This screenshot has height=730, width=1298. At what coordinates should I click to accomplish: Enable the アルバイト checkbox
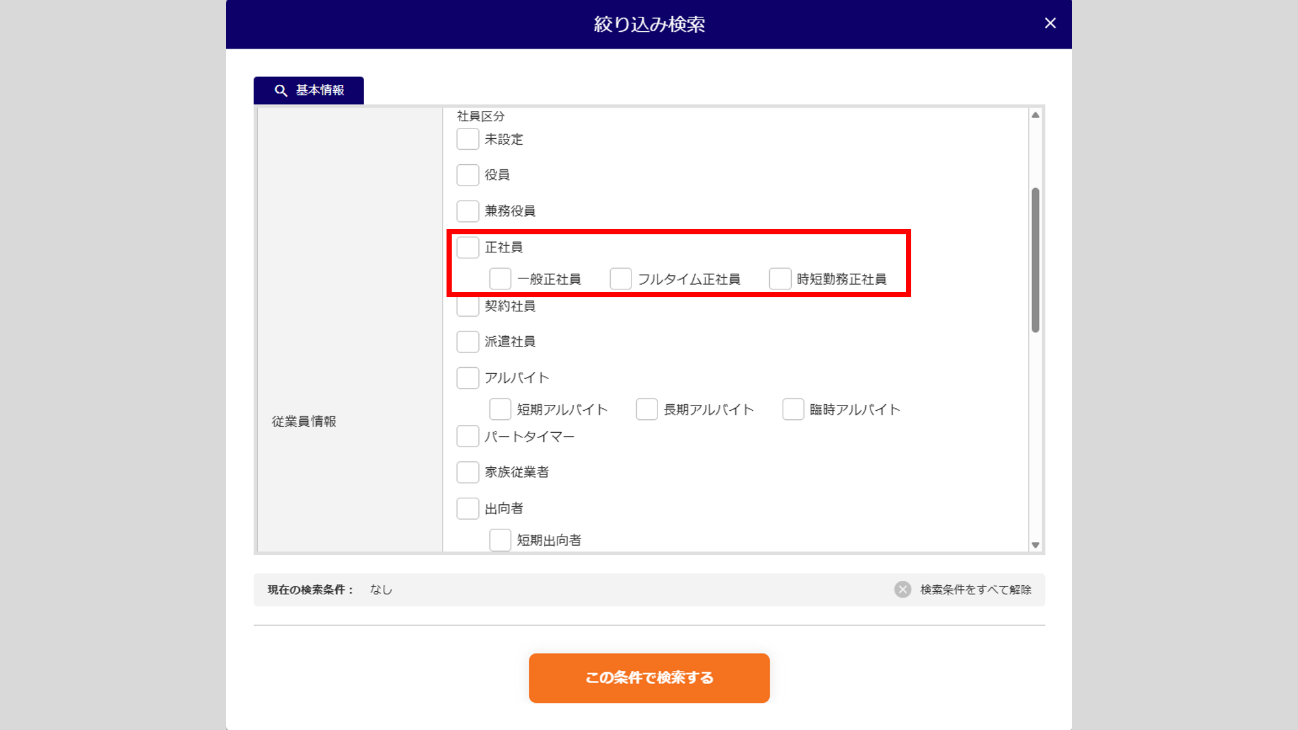[468, 378]
